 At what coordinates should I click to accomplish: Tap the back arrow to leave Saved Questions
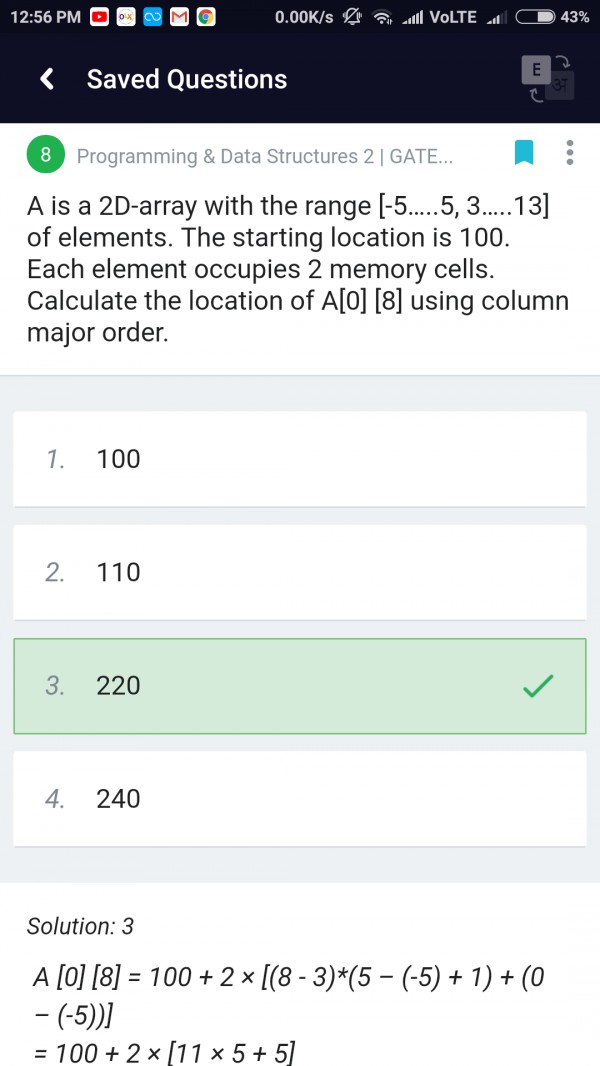[x=43, y=79]
